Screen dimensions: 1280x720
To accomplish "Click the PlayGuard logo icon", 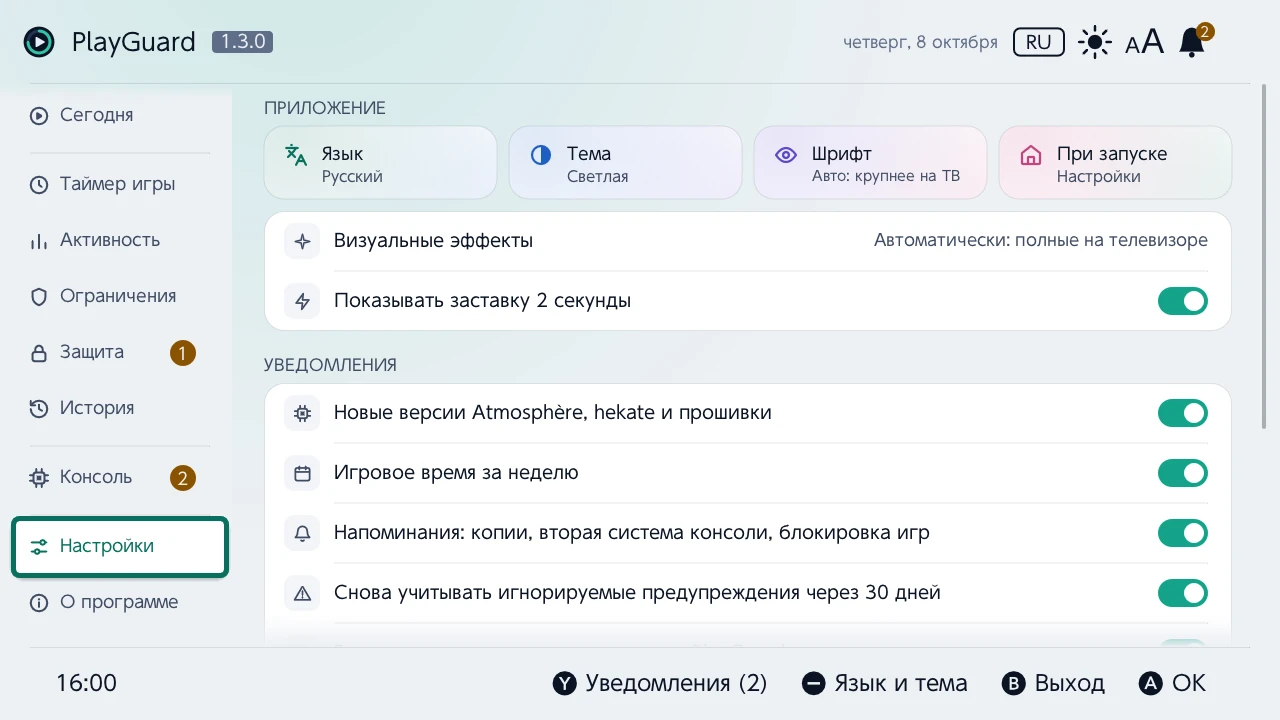I will coord(39,42).
